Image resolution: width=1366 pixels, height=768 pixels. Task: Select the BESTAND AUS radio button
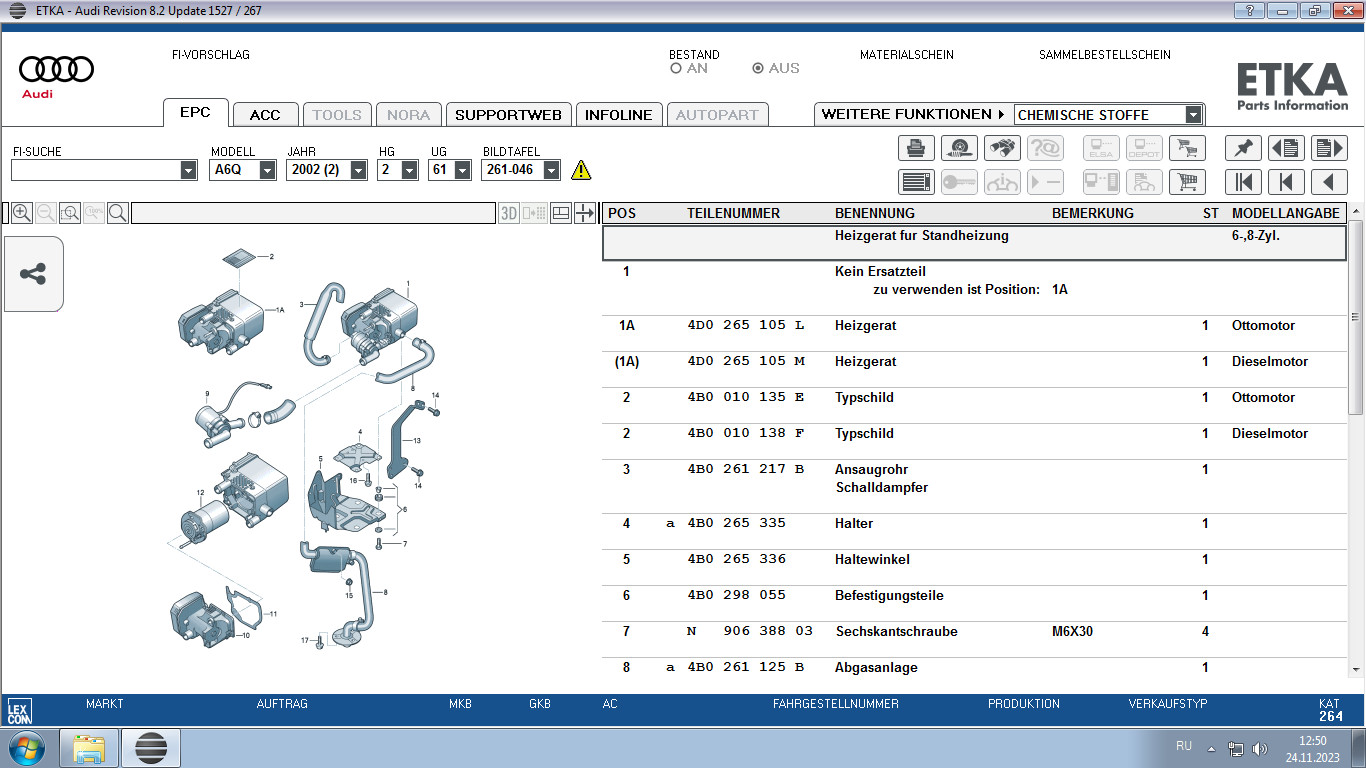758,69
